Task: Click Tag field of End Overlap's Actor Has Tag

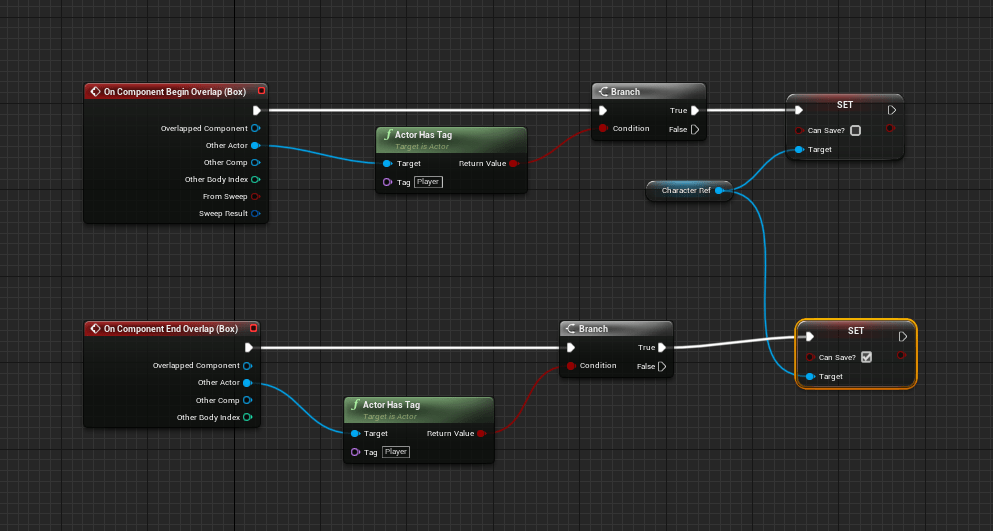Action: [x=396, y=452]
